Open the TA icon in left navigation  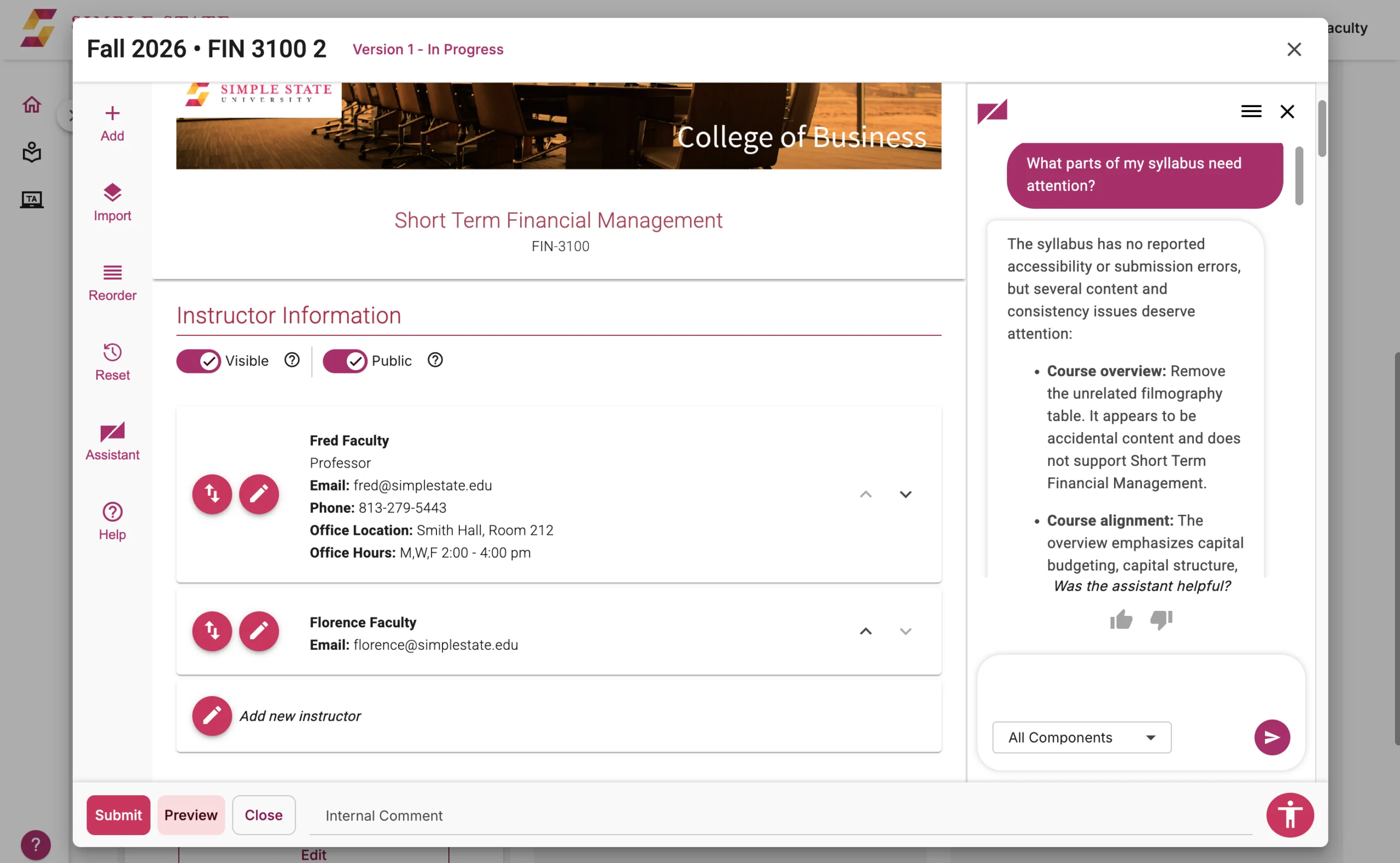[x=32, y=200]
